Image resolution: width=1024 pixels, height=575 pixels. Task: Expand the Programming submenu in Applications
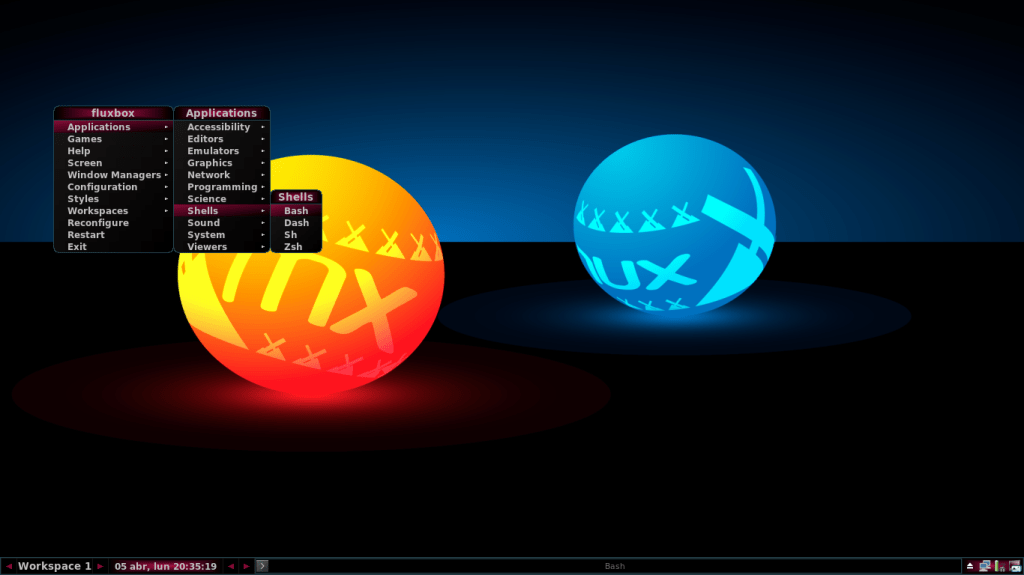pos(221,187)
